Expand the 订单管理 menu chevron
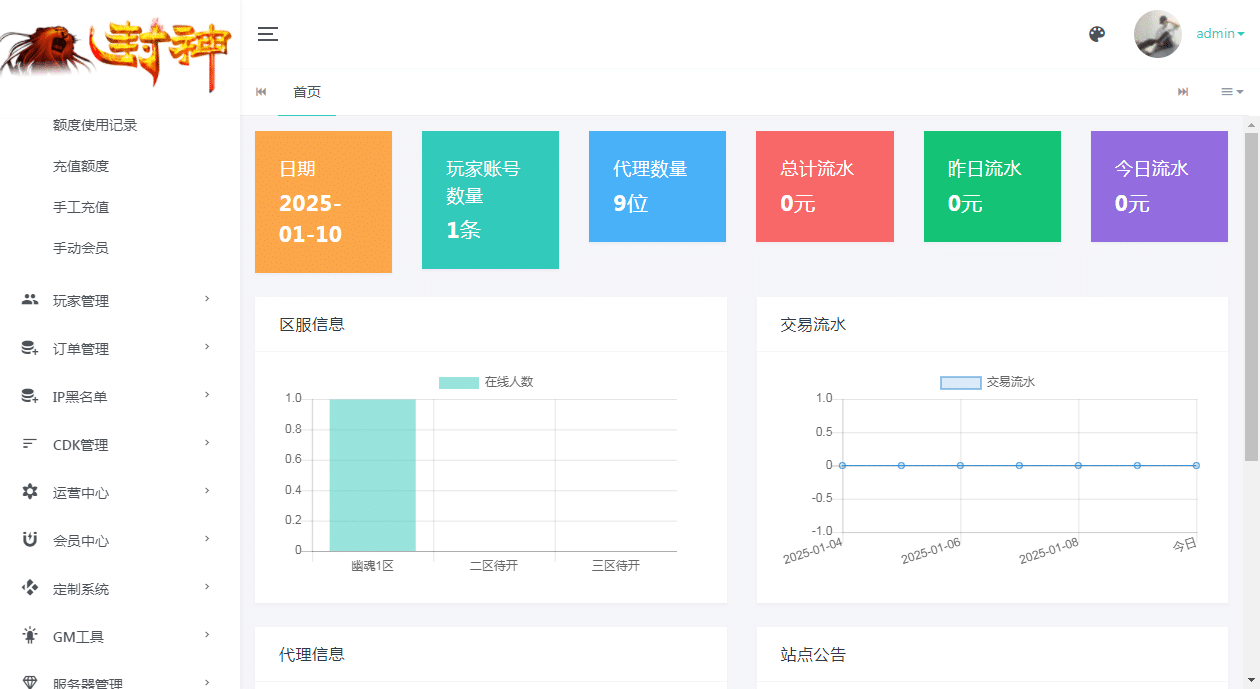This screenshot has width=1260, height=689. [x=207, y=347]
